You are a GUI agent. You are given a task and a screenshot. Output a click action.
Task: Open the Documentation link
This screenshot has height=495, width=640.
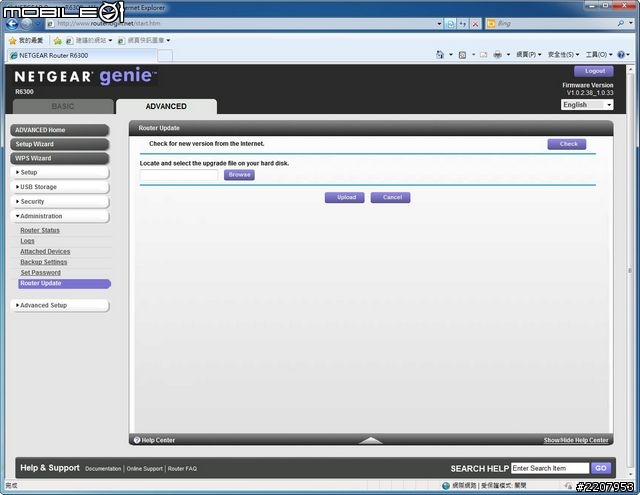pyautogui.click(x=103, y=469)
